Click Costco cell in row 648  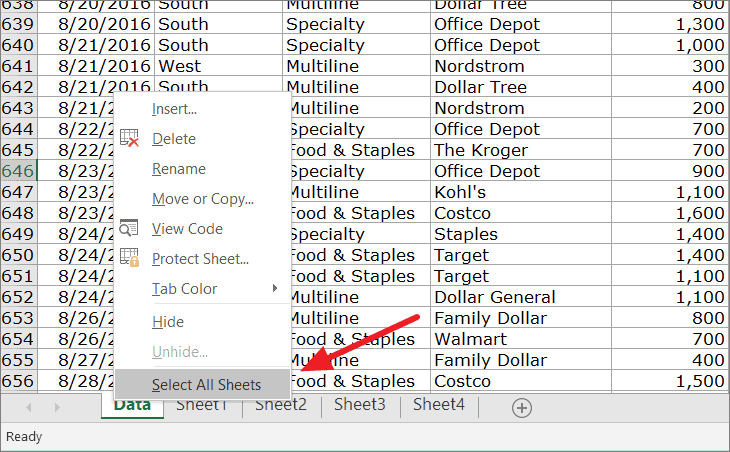coord(521,213)
